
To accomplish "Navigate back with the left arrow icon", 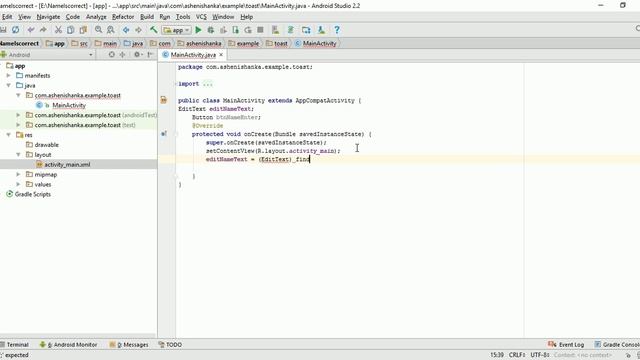I will coord(126,30).
